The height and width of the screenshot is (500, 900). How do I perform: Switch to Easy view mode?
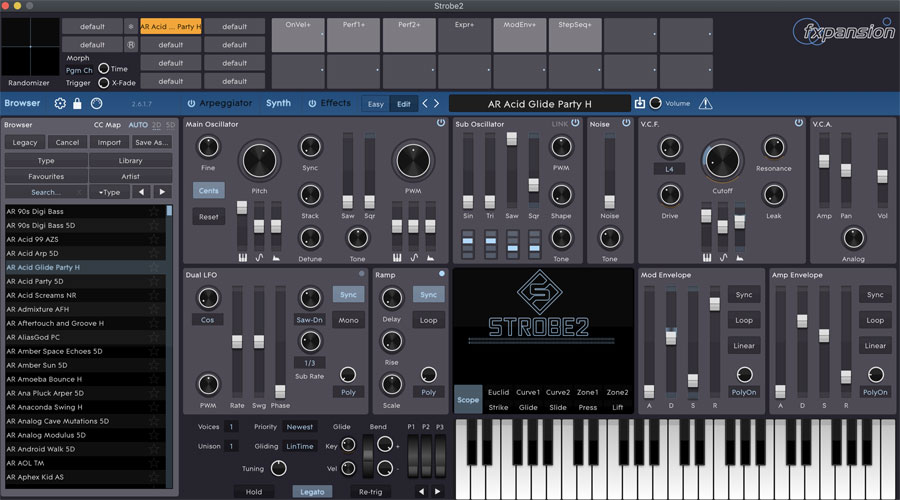pyautogui.click(x=376, y=104)
